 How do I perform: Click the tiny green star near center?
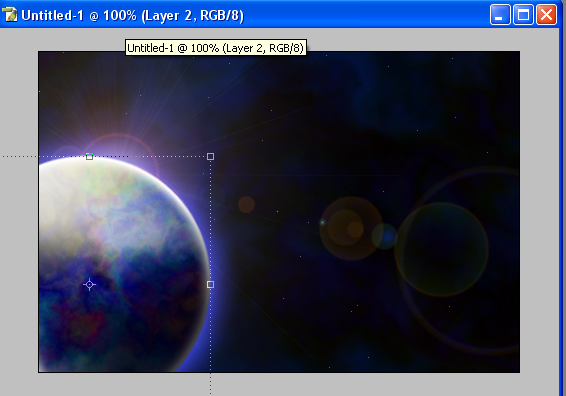coord(277,211)
